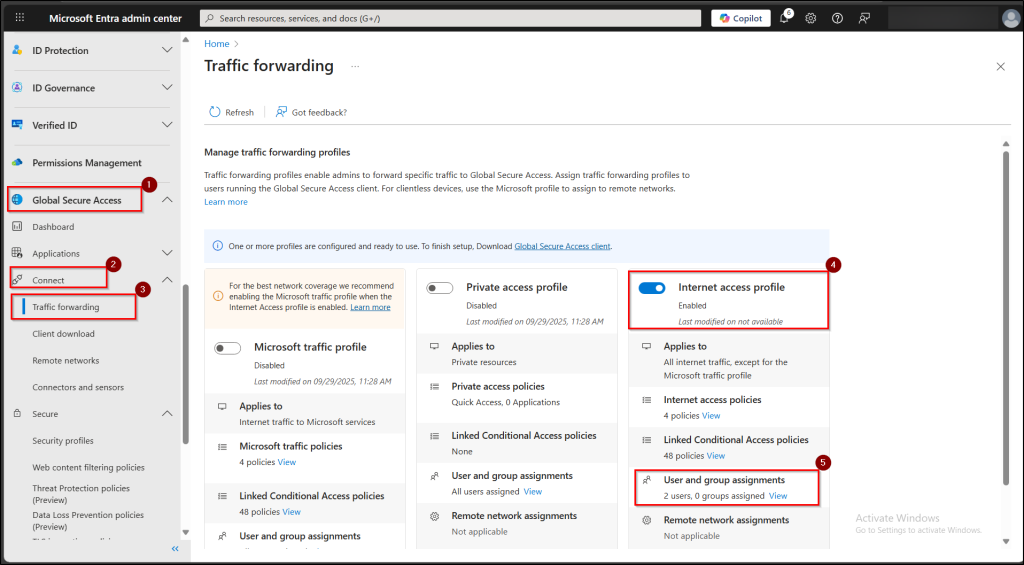Open the settings gear in header
The height and width of the screenshot is (565, 1024).
click(811, 18)
